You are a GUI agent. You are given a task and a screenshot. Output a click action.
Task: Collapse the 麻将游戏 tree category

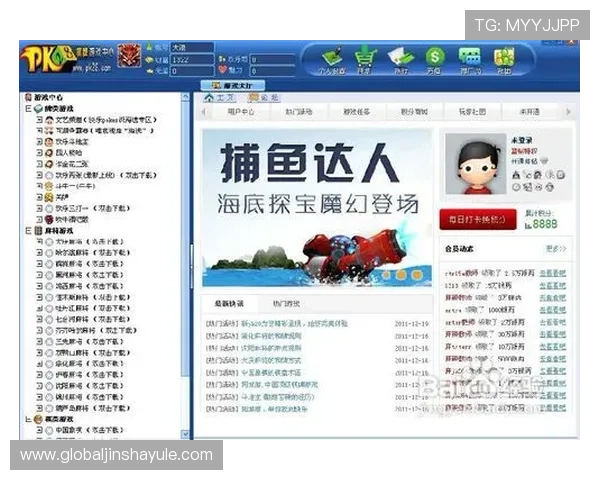pyautogui.click(x=25, y=230)
